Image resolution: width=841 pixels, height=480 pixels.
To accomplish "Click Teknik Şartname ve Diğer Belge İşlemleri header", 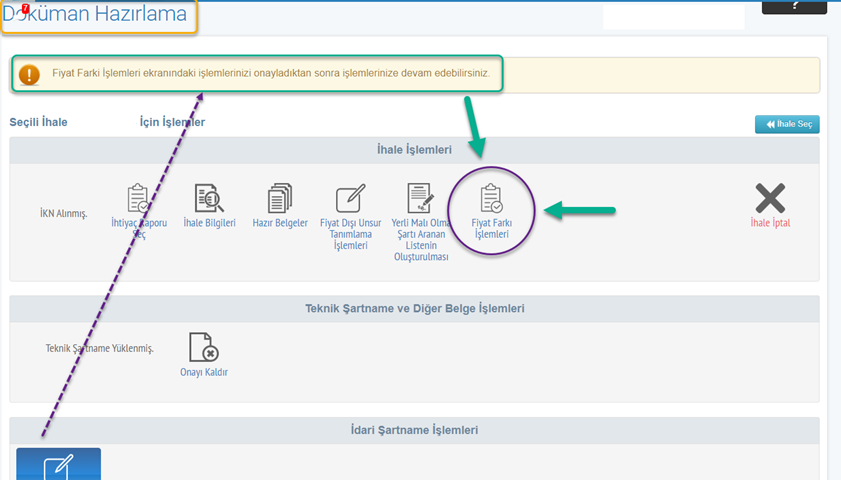I will click(414, 308).
